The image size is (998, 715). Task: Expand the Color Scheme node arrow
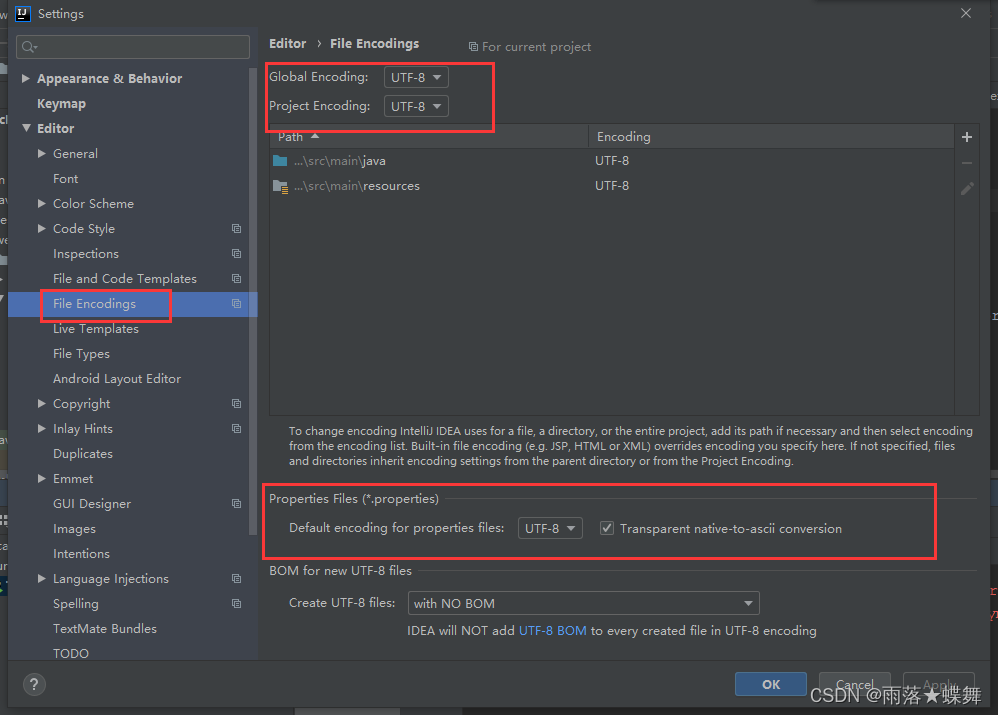(x=42, y=204)
